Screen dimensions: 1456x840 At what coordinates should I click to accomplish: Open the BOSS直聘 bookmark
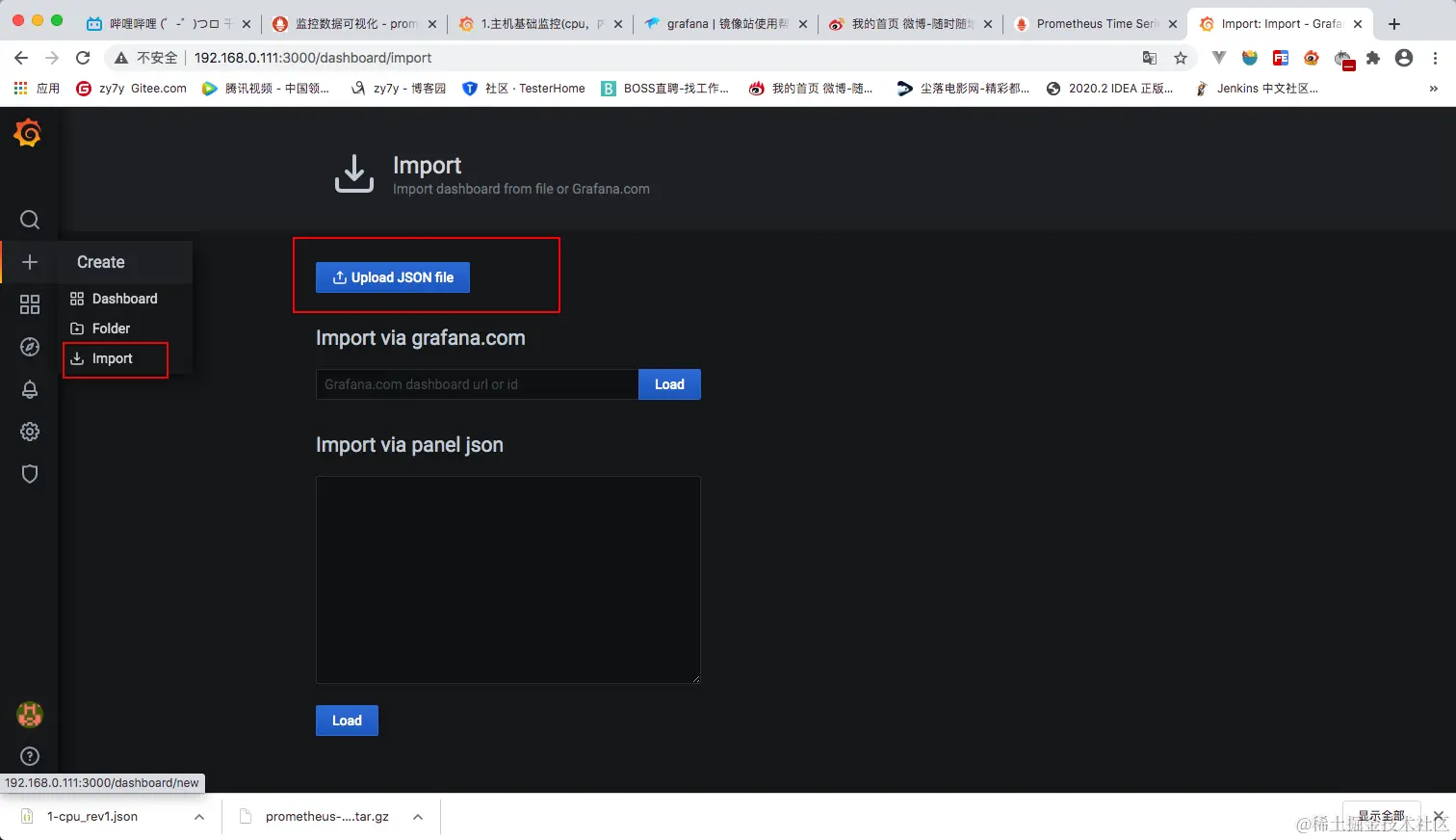point(665,89)
